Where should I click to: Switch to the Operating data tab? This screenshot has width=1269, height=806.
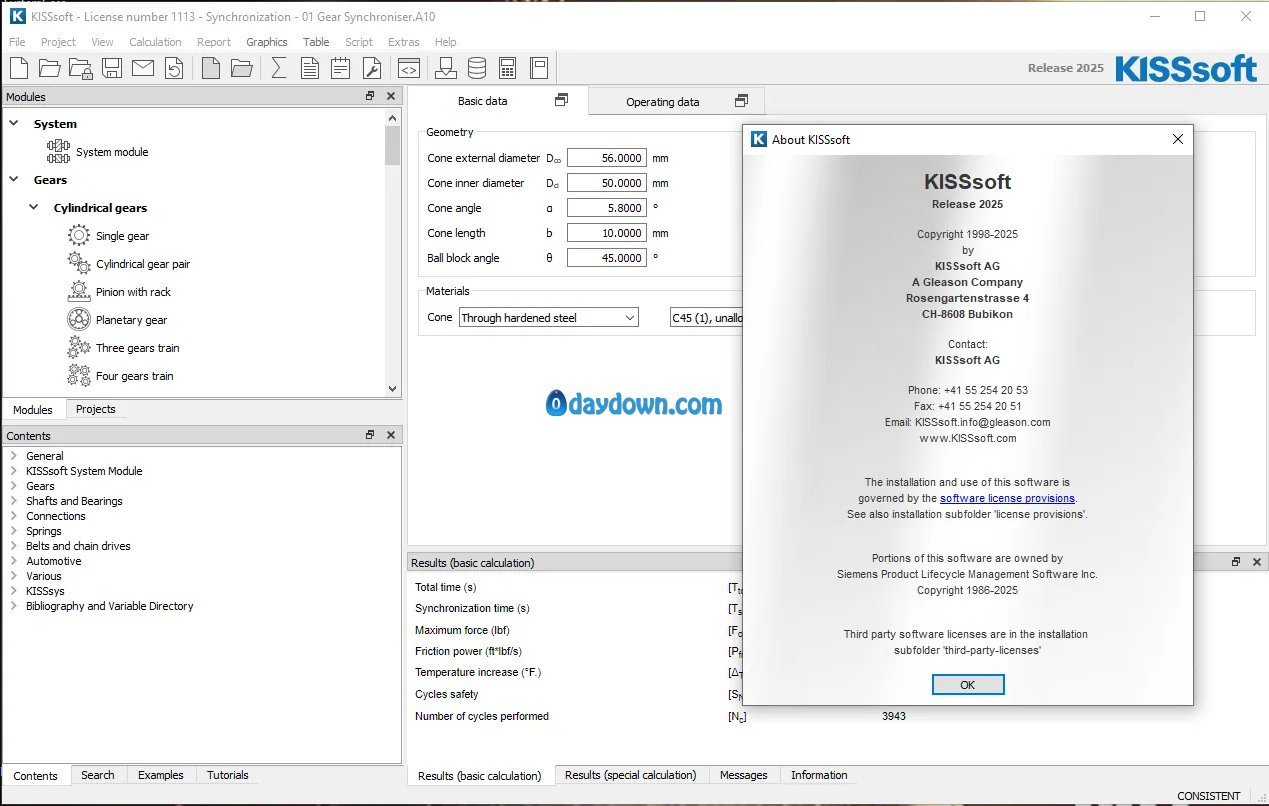click(x=676, y=101)
